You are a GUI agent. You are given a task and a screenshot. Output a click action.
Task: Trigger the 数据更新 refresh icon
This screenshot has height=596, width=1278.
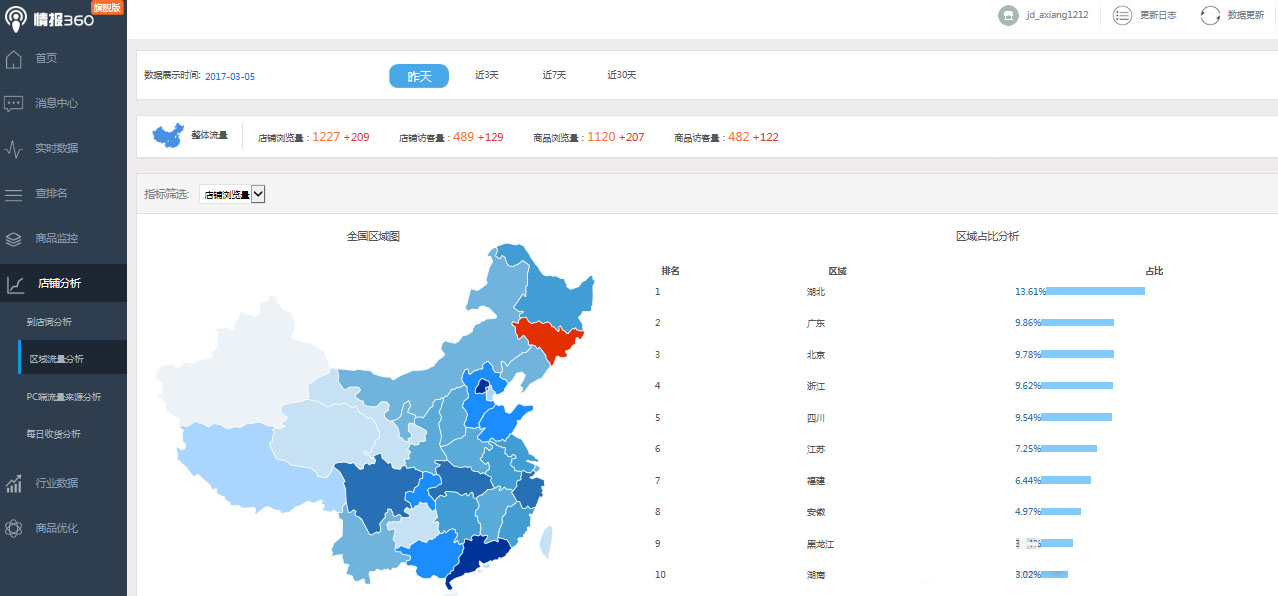(x=1210, y=15)
